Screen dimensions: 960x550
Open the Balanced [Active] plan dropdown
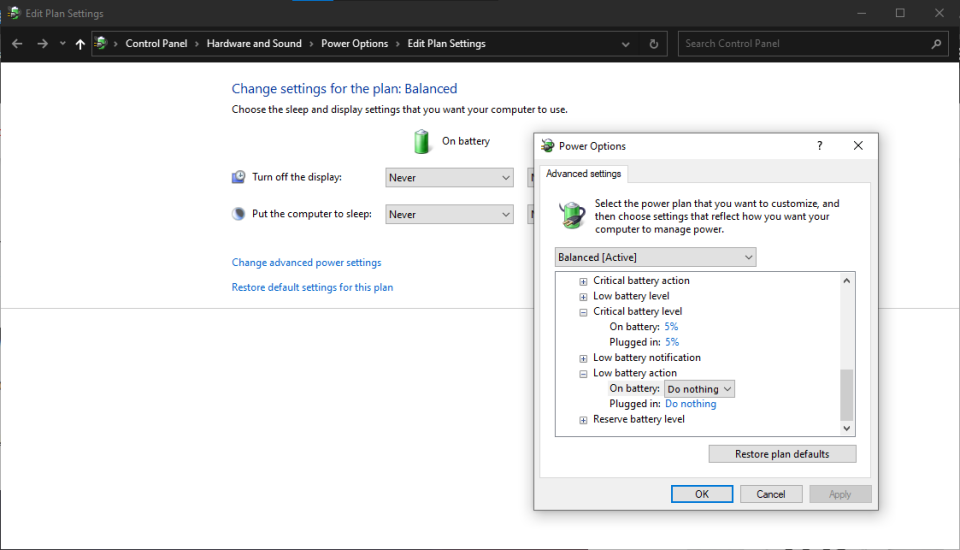coord(655,258)
